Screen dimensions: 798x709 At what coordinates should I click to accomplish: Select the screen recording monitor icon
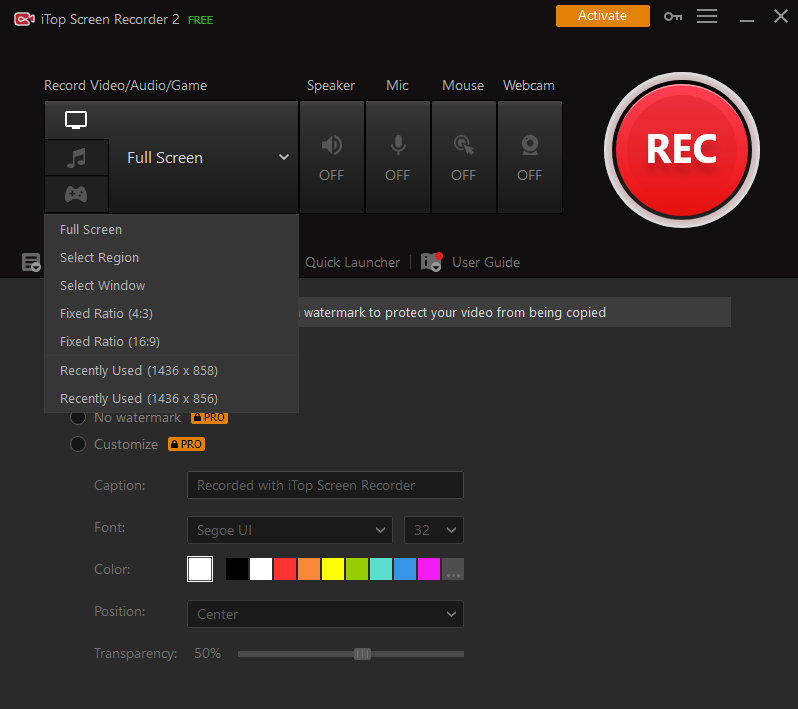(x=76, y=120)
